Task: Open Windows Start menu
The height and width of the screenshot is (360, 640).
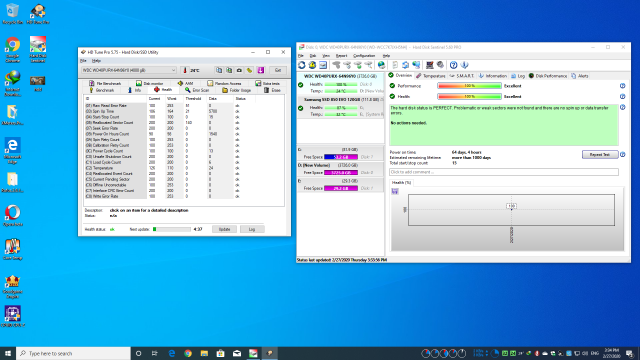Action: coord(8,353)
